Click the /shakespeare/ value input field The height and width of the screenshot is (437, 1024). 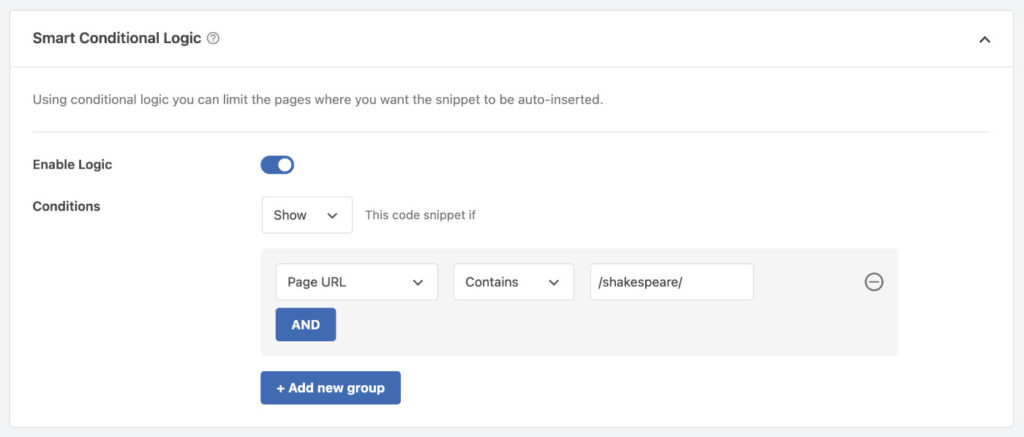[x=671, y=282]
